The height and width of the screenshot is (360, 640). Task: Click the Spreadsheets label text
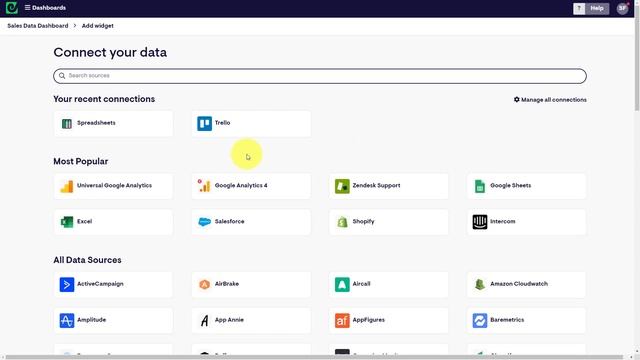pyautogui.click(x=96, y=123)
